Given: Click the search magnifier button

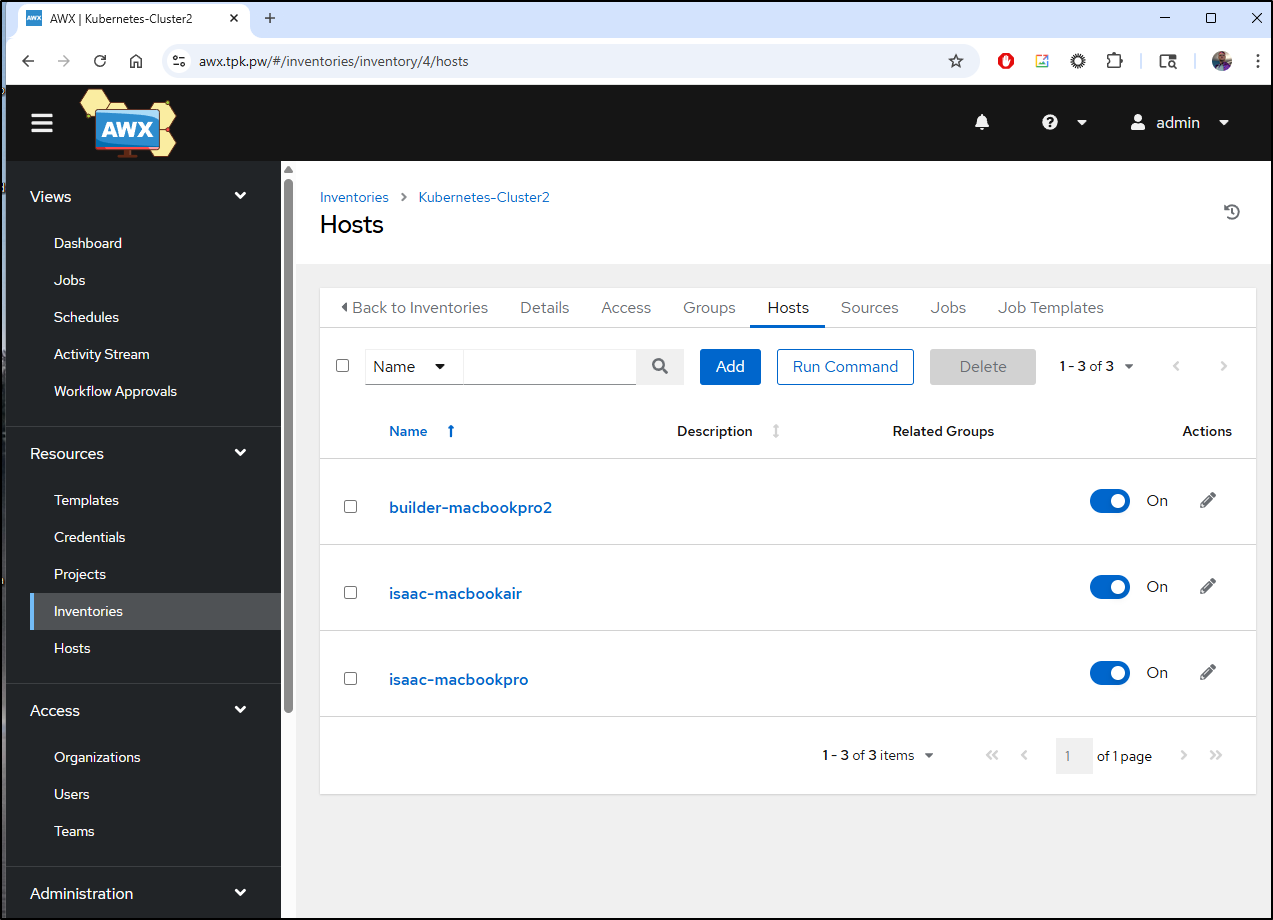Looking at the screenshot, I should point(660,367).
